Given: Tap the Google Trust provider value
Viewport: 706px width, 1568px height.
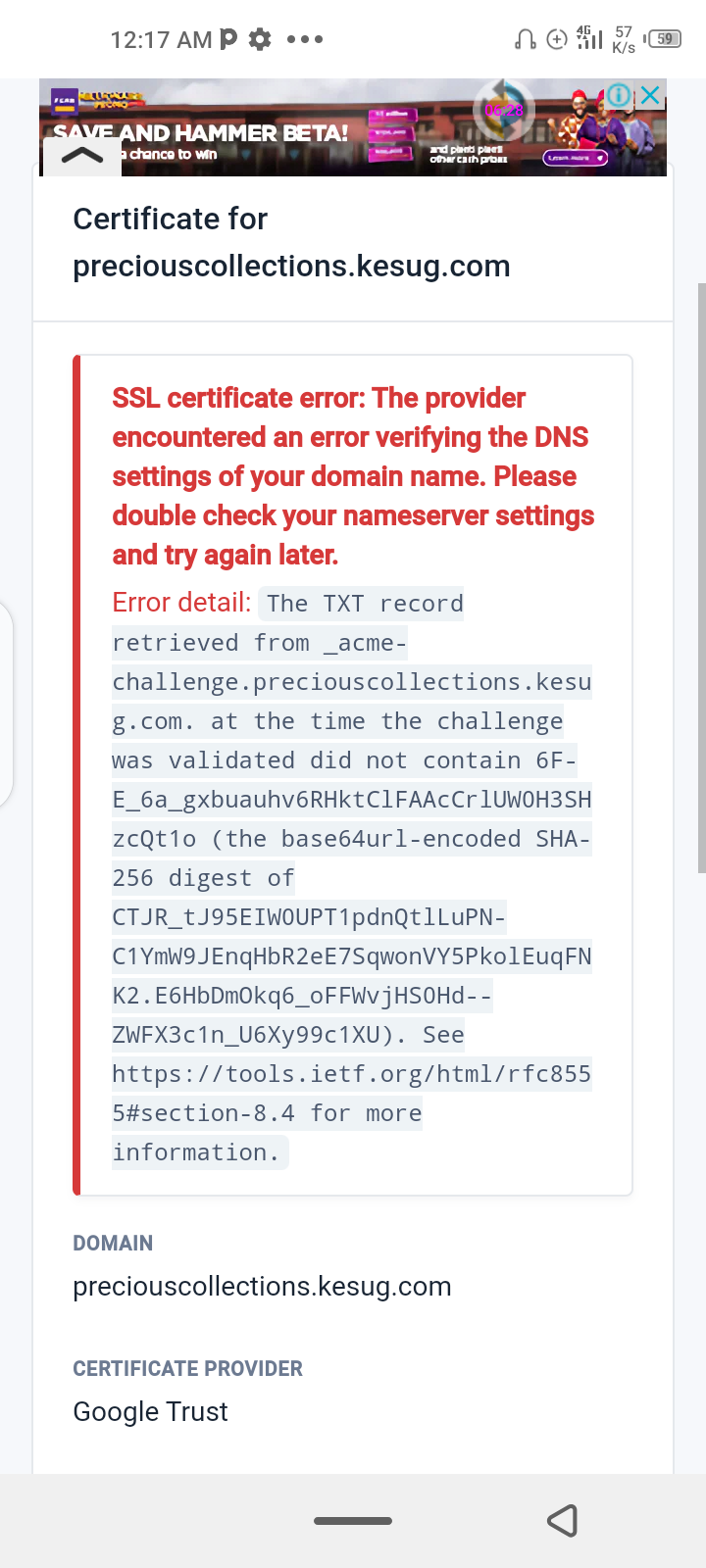Looking at the screenshot, I should tap(150, 1411).
